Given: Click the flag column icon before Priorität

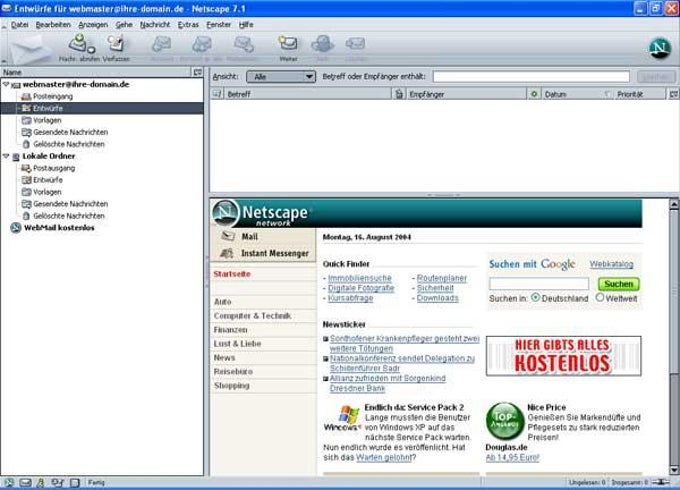Looking at the screenshot, I should point(608,94).
